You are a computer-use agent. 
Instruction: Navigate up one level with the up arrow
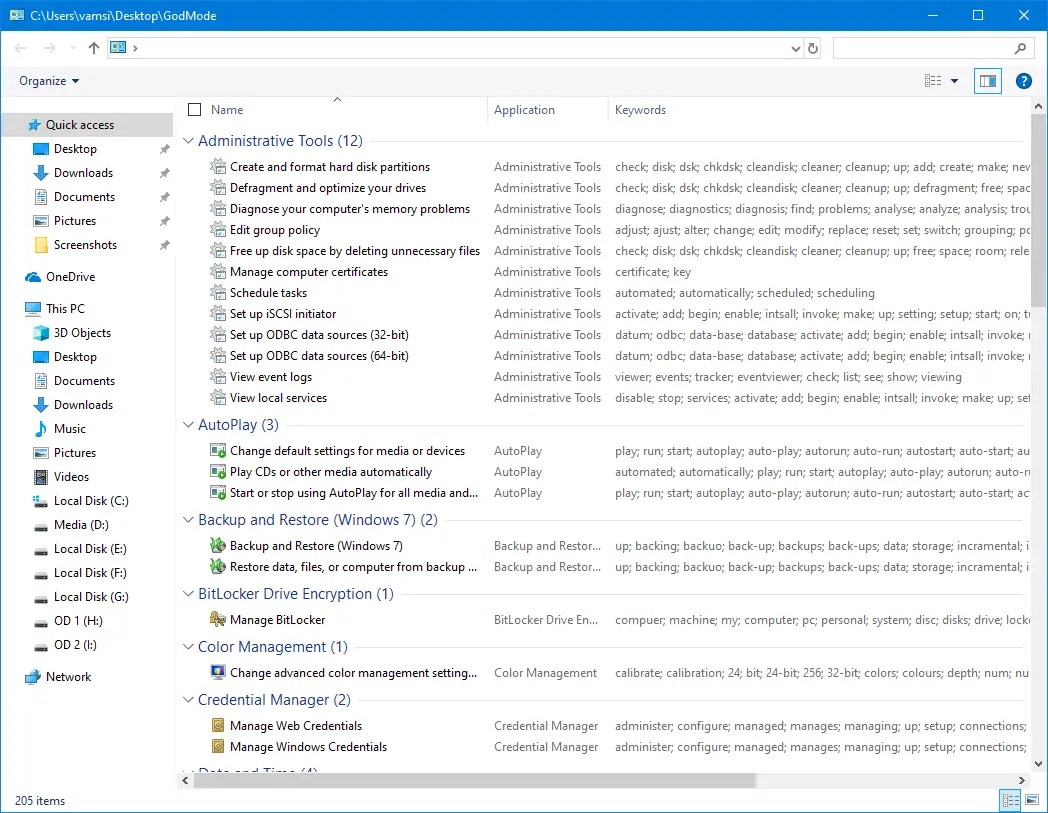tap(93, 47)
